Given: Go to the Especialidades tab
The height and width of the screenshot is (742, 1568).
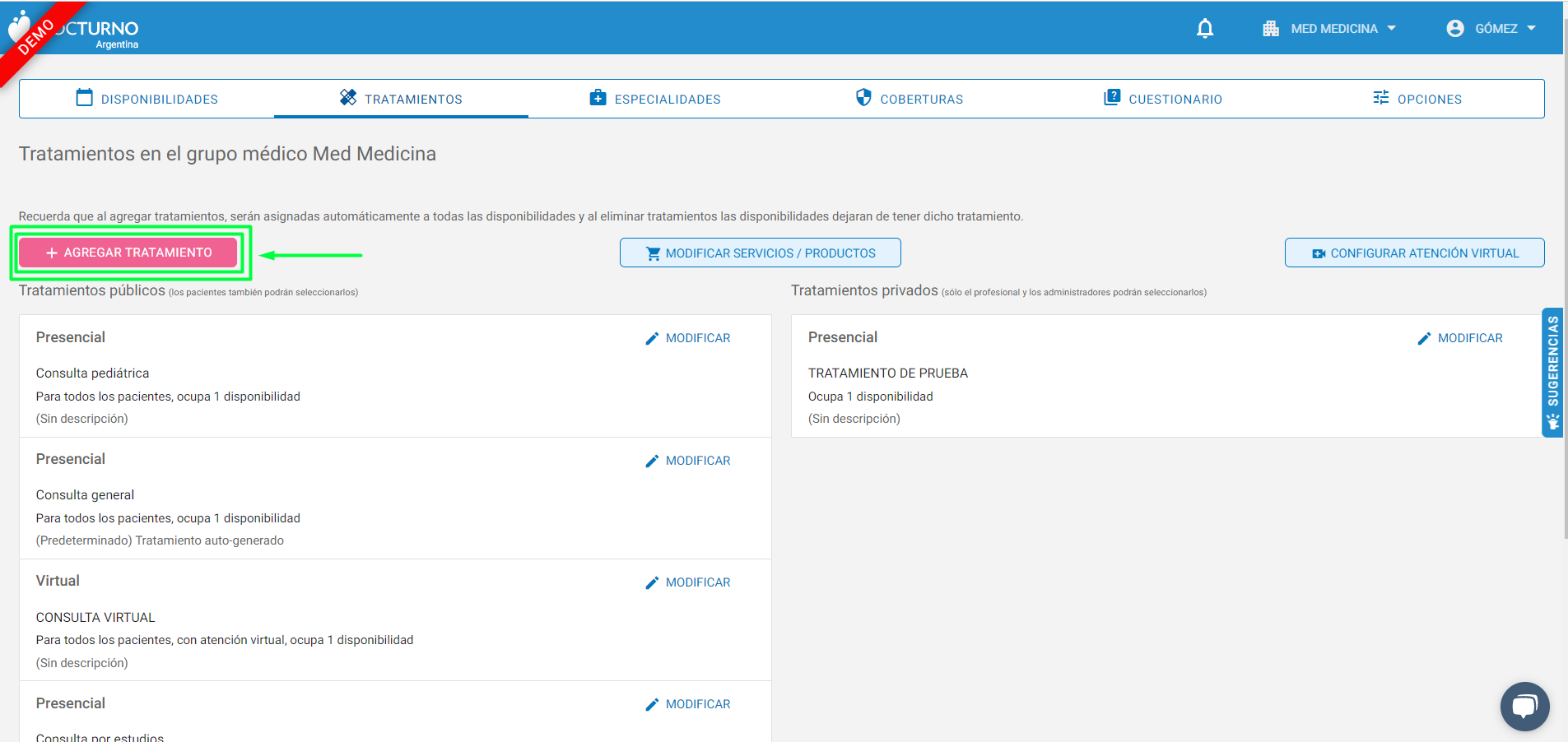Looking at the screenshot, I should (x=655, y=99).
